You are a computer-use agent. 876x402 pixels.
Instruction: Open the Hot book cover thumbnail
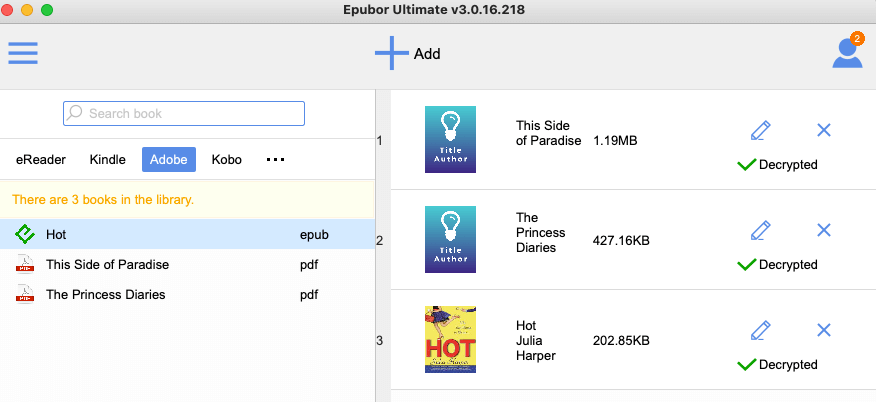point(450,339)
